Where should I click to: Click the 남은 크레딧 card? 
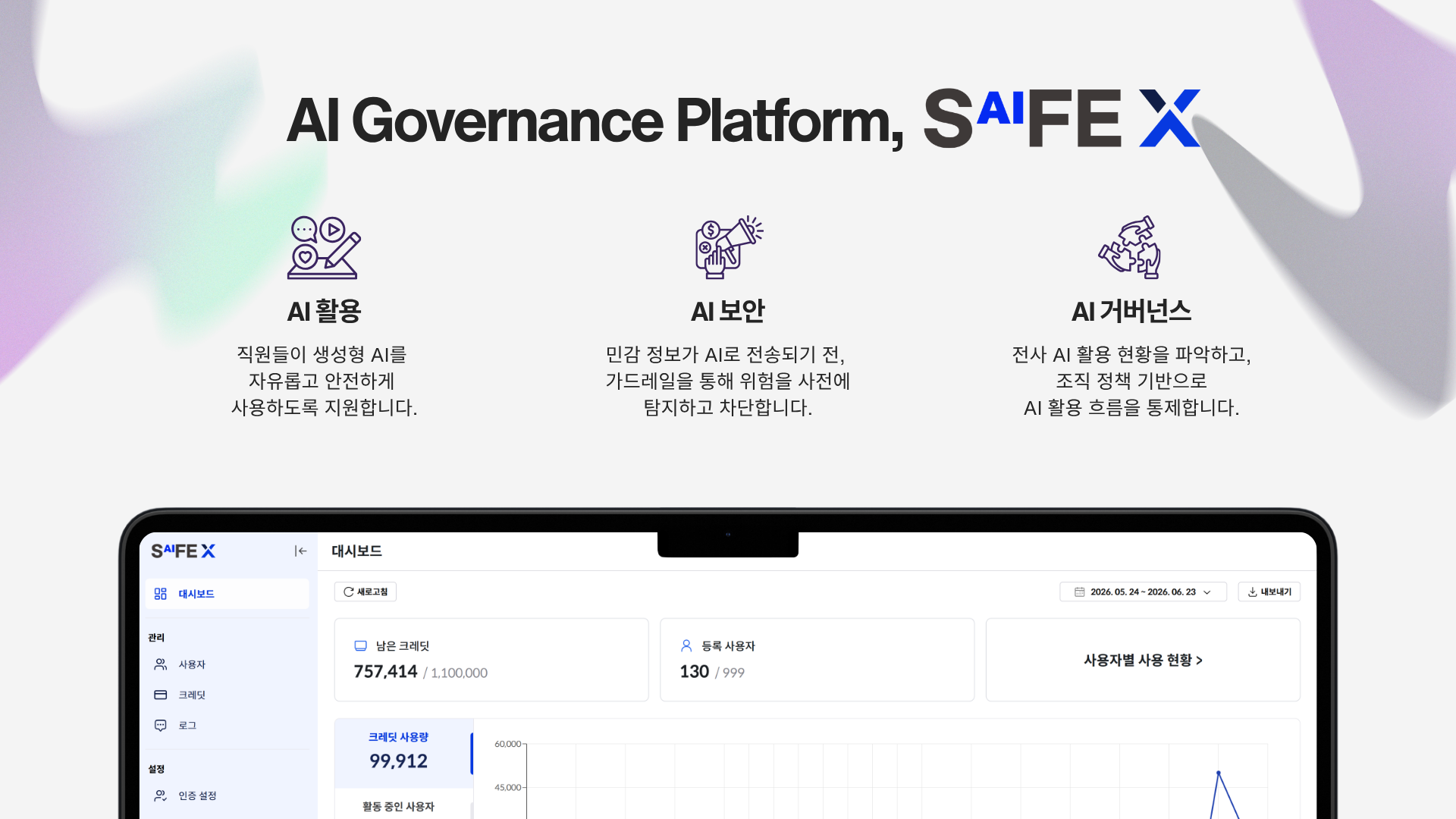491,660
